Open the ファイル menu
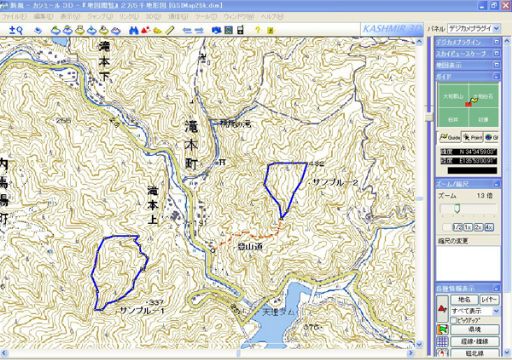The height and width of the screenshot is (360, 512). pyautogui.click(x=13, y=17)
